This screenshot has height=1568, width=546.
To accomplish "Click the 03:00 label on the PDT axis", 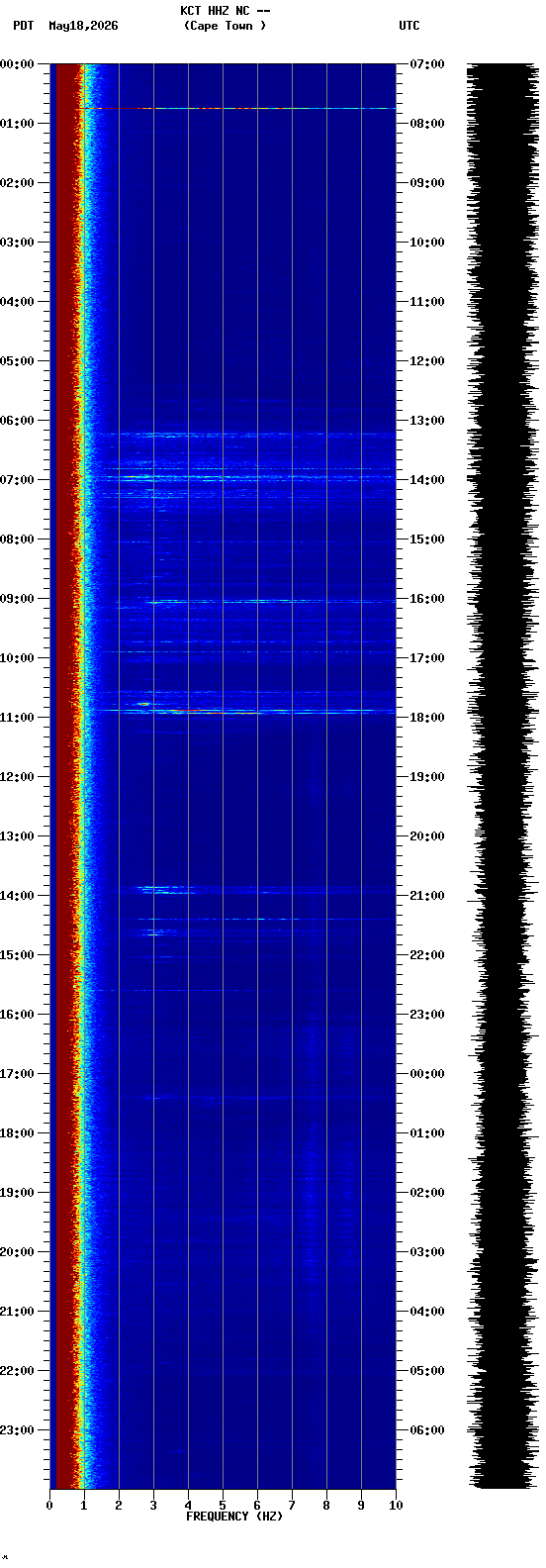I will tap(17, 243).
